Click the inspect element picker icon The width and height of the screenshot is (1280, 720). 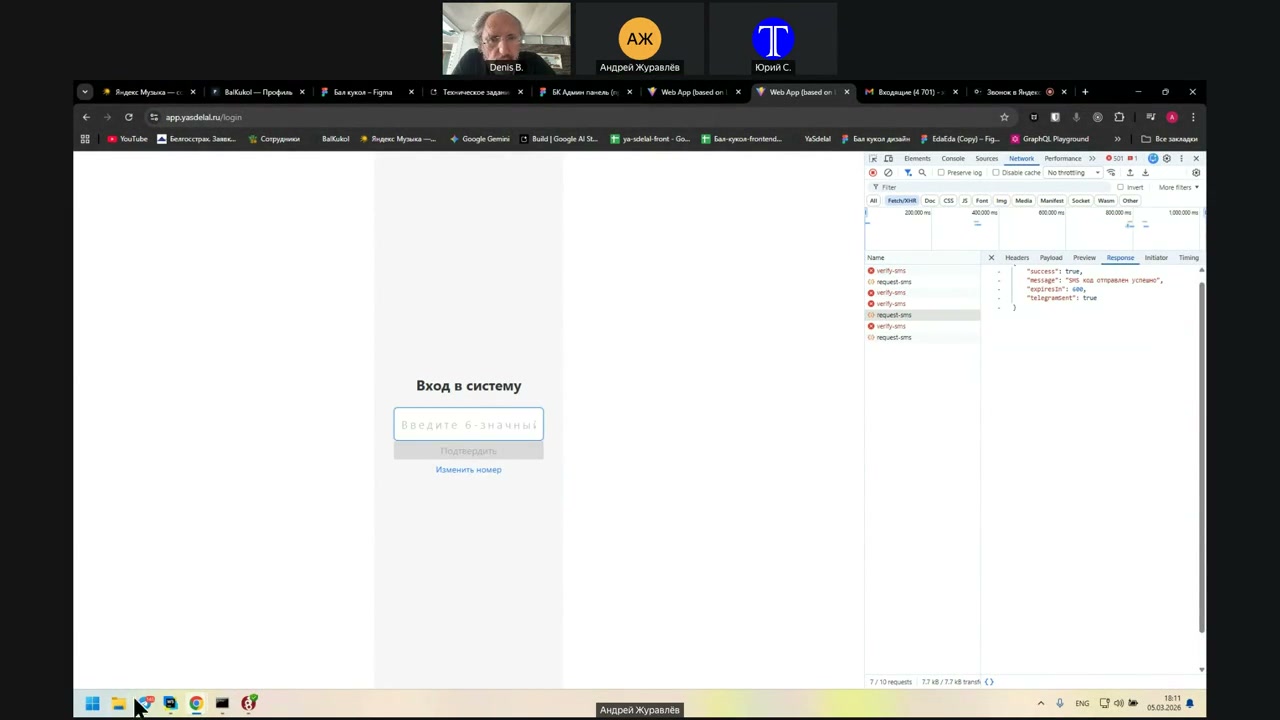pos(873,159)
